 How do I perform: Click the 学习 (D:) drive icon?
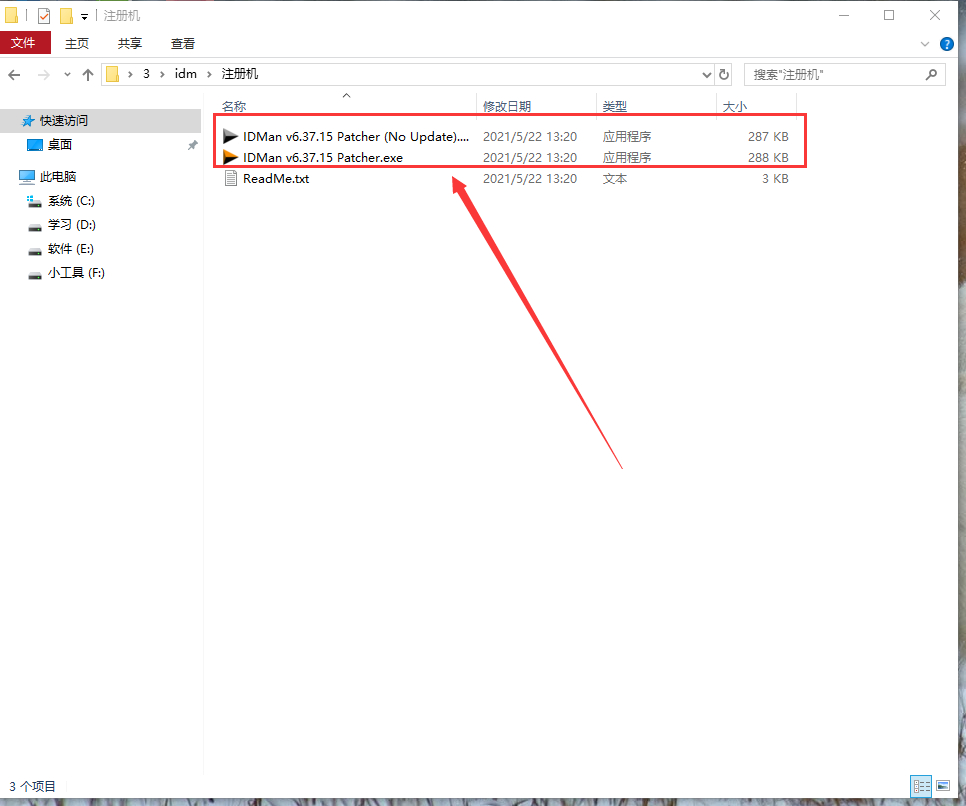(x=35, y=226)
